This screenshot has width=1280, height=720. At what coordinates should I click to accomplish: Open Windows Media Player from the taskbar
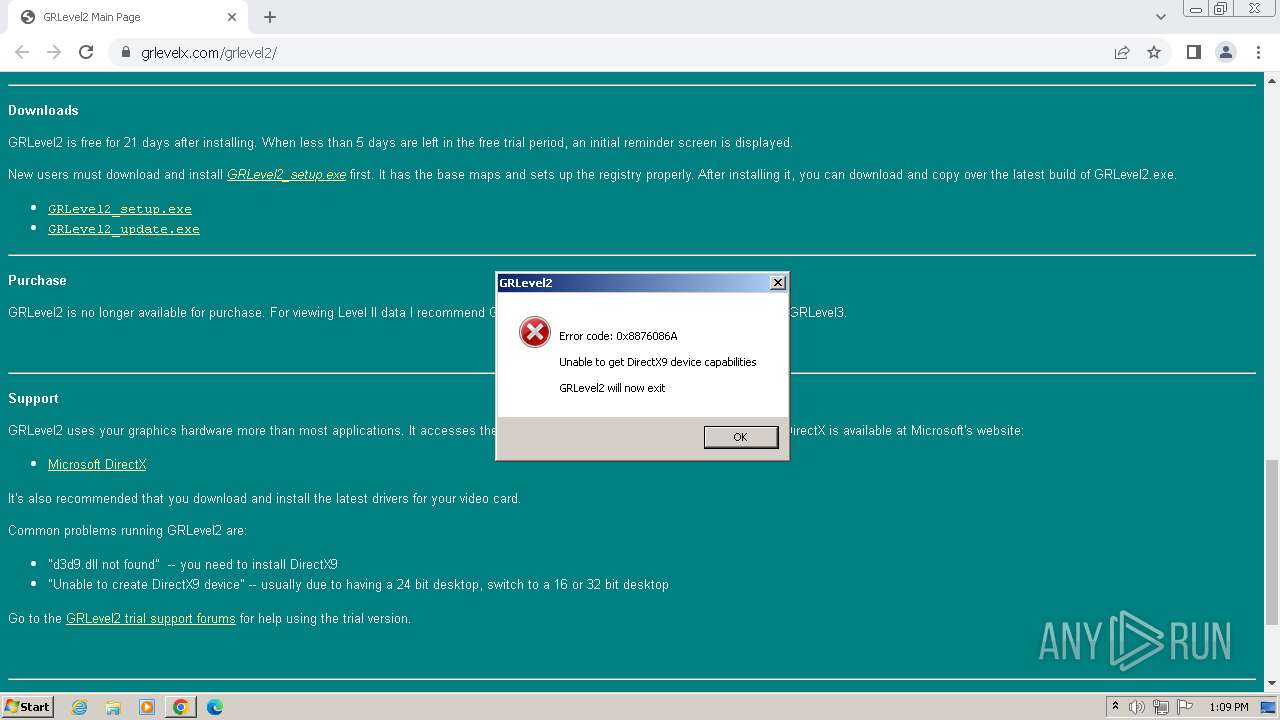[147, 707]
